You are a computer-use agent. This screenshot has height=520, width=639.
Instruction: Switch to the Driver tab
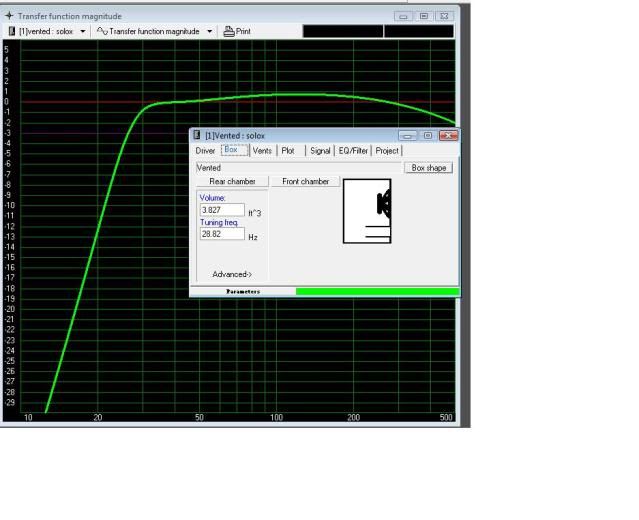click(x=205, y=151)
